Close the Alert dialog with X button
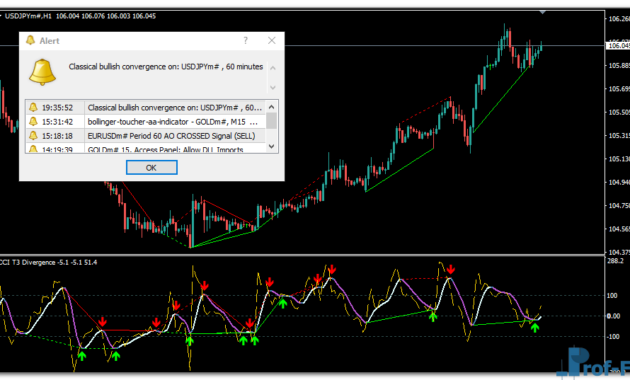This screenshot has height=380, width=630. click(x=272, y=41)
